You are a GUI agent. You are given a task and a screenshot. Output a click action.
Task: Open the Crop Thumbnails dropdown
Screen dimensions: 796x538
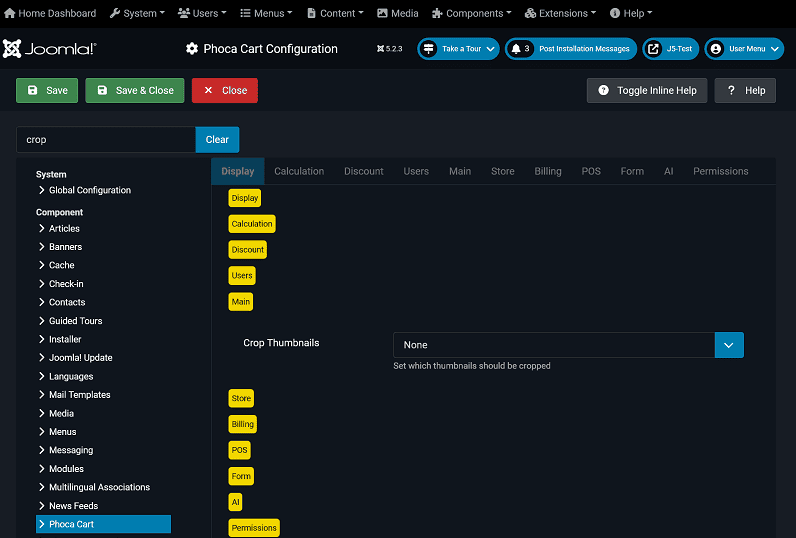point(568,345)
